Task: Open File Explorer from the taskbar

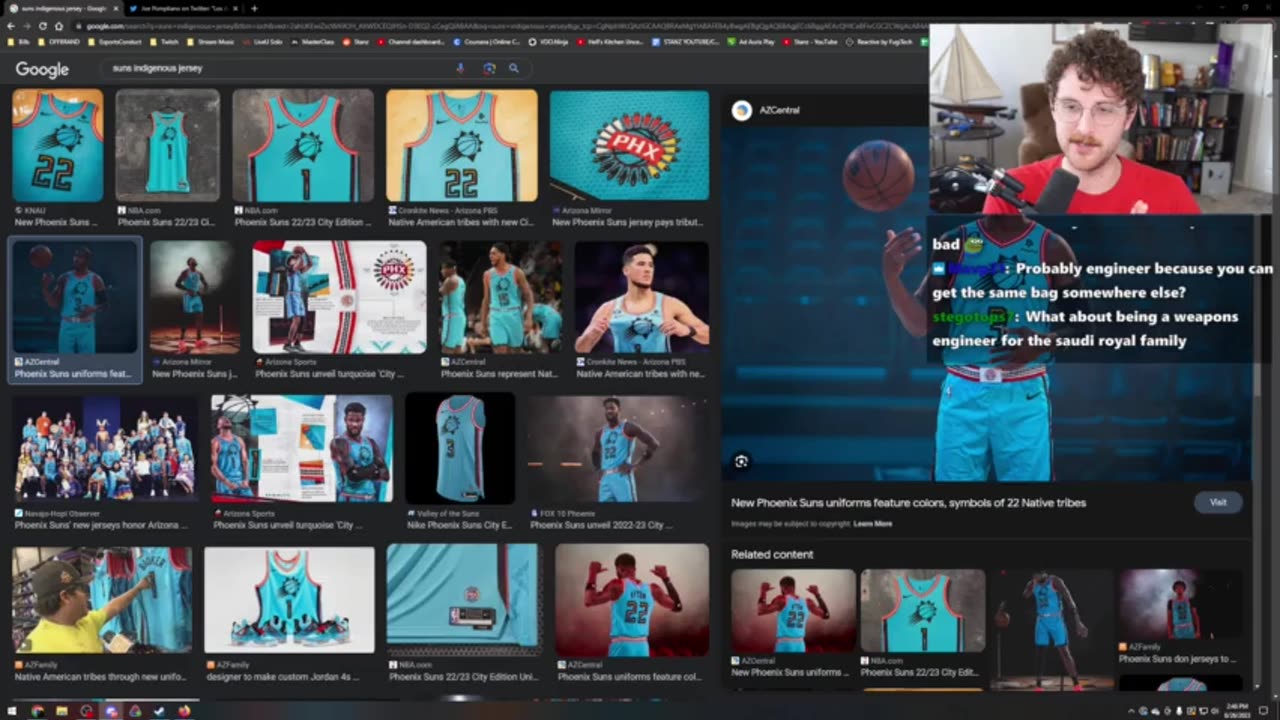Action: point(62,711)
